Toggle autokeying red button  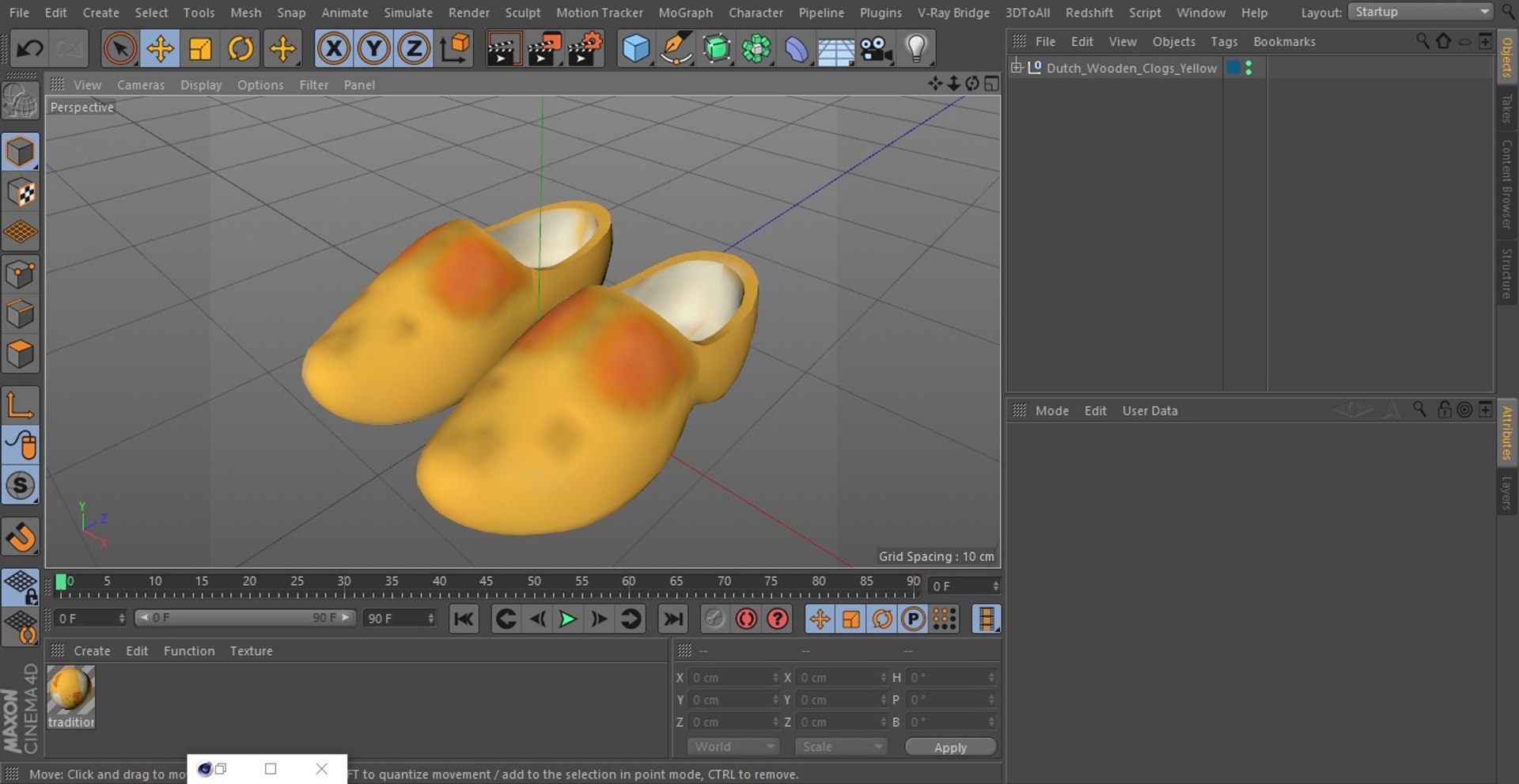[746, 619]
